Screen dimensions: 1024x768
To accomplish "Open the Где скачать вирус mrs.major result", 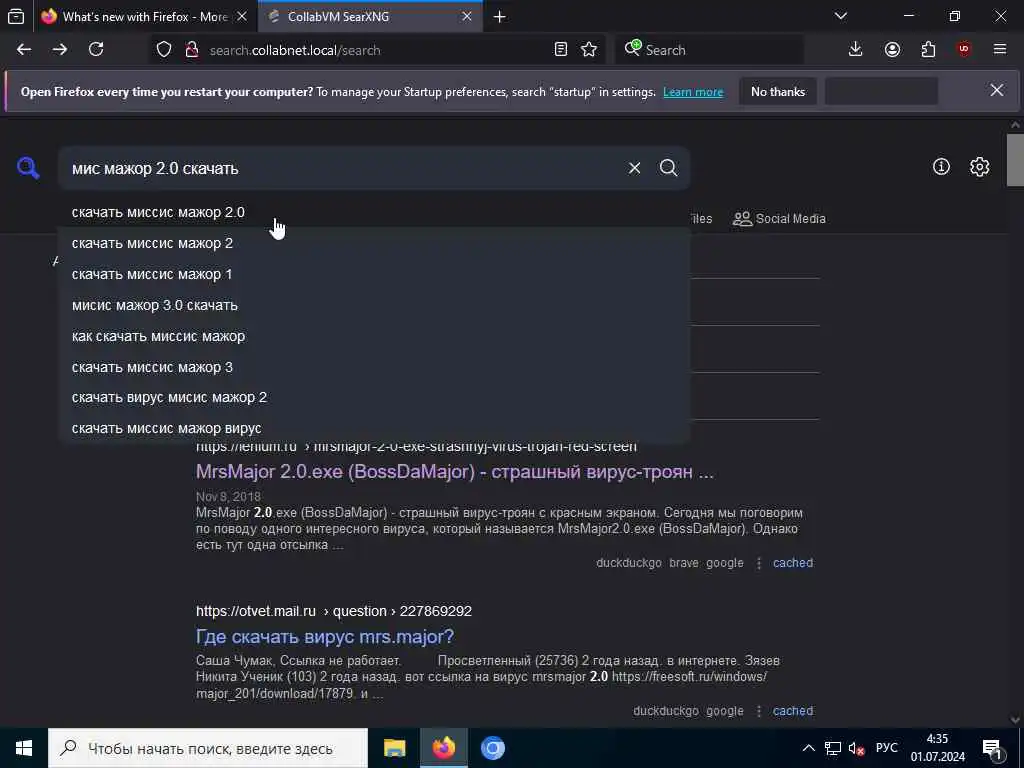I will [325, 637].
